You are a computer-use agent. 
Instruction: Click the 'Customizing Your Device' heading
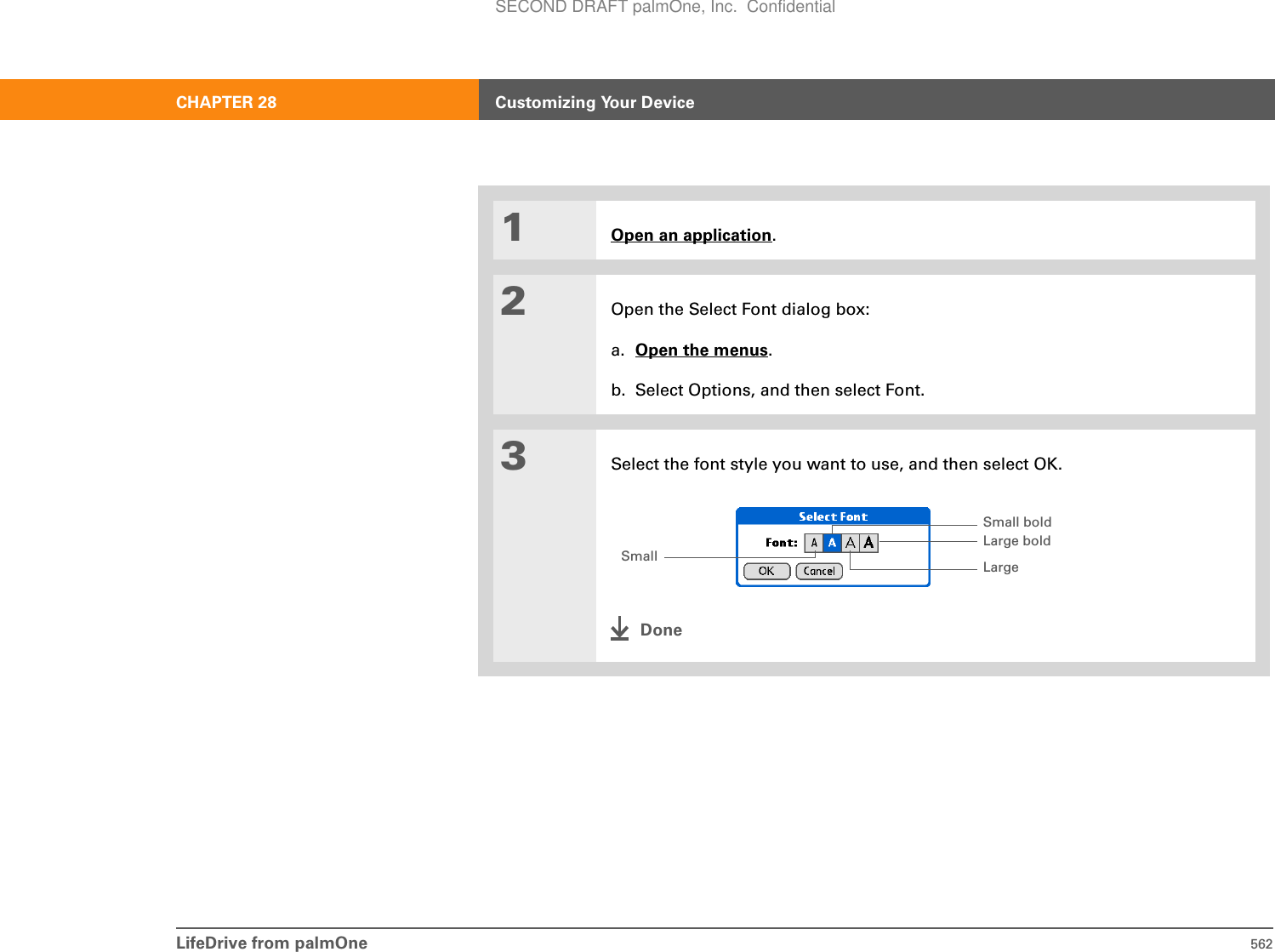pyautogui.click(x=595, y=102)
